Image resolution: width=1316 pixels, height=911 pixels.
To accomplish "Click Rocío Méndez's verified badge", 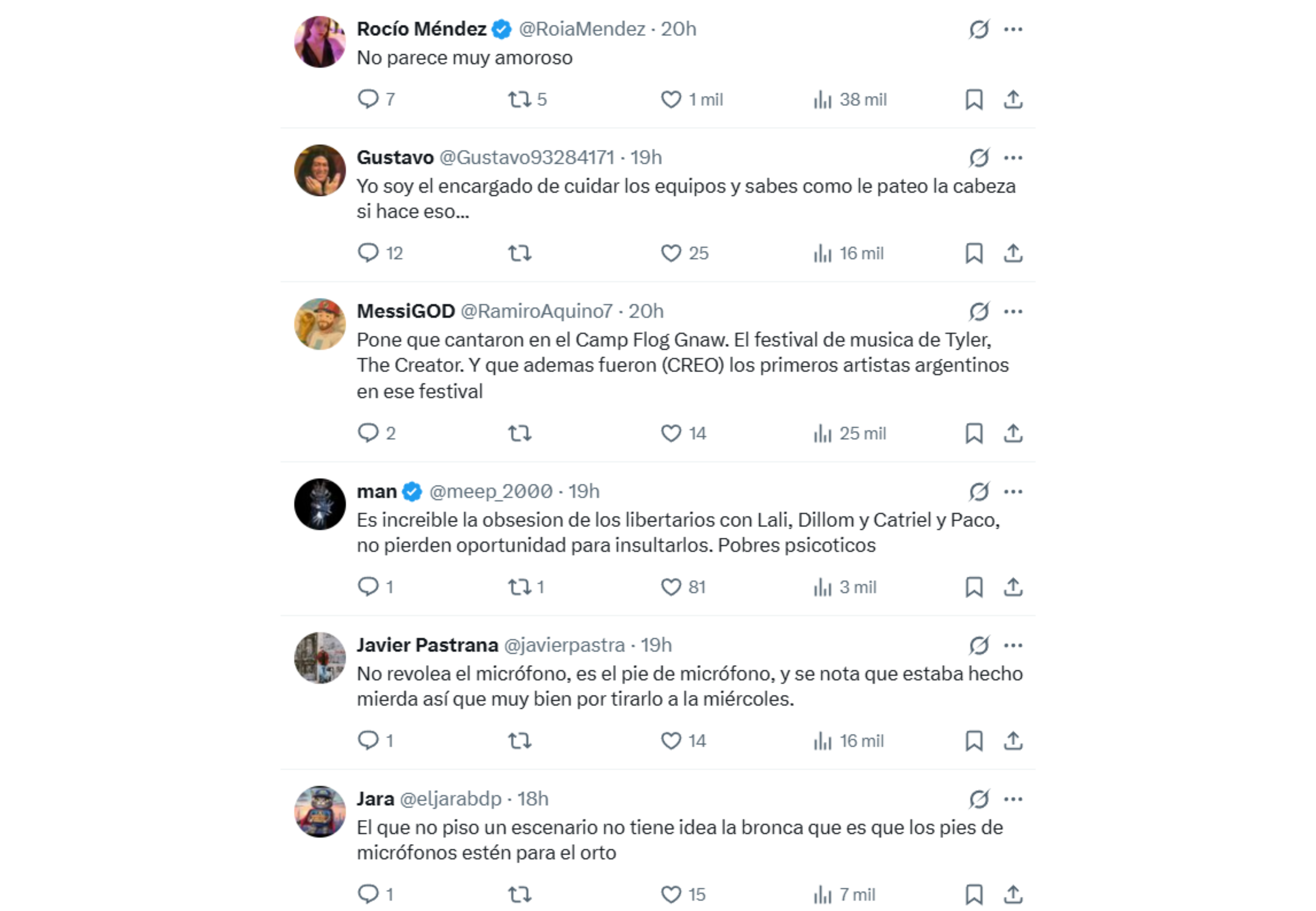I will tap(501, 29).
